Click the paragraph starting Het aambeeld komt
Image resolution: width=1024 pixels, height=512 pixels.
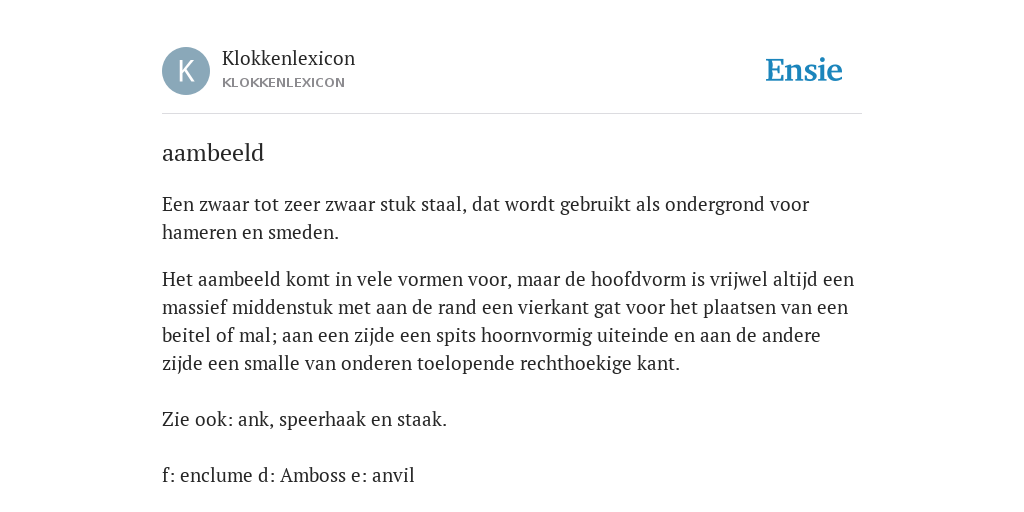pyautogui.click(x=508, y=321)
